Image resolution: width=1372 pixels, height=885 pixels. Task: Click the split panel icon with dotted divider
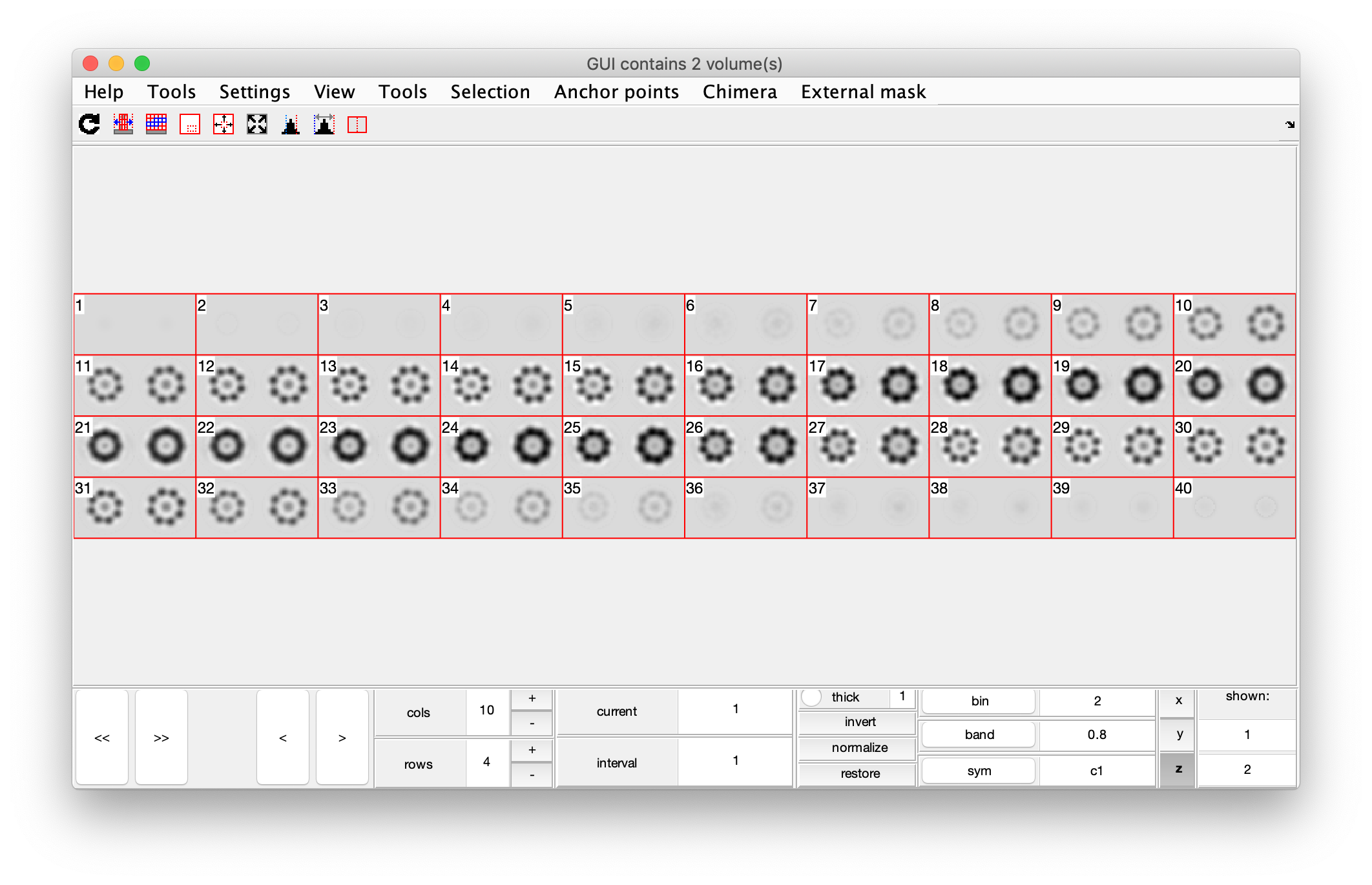pyautogui.click(x=357, y=124)
